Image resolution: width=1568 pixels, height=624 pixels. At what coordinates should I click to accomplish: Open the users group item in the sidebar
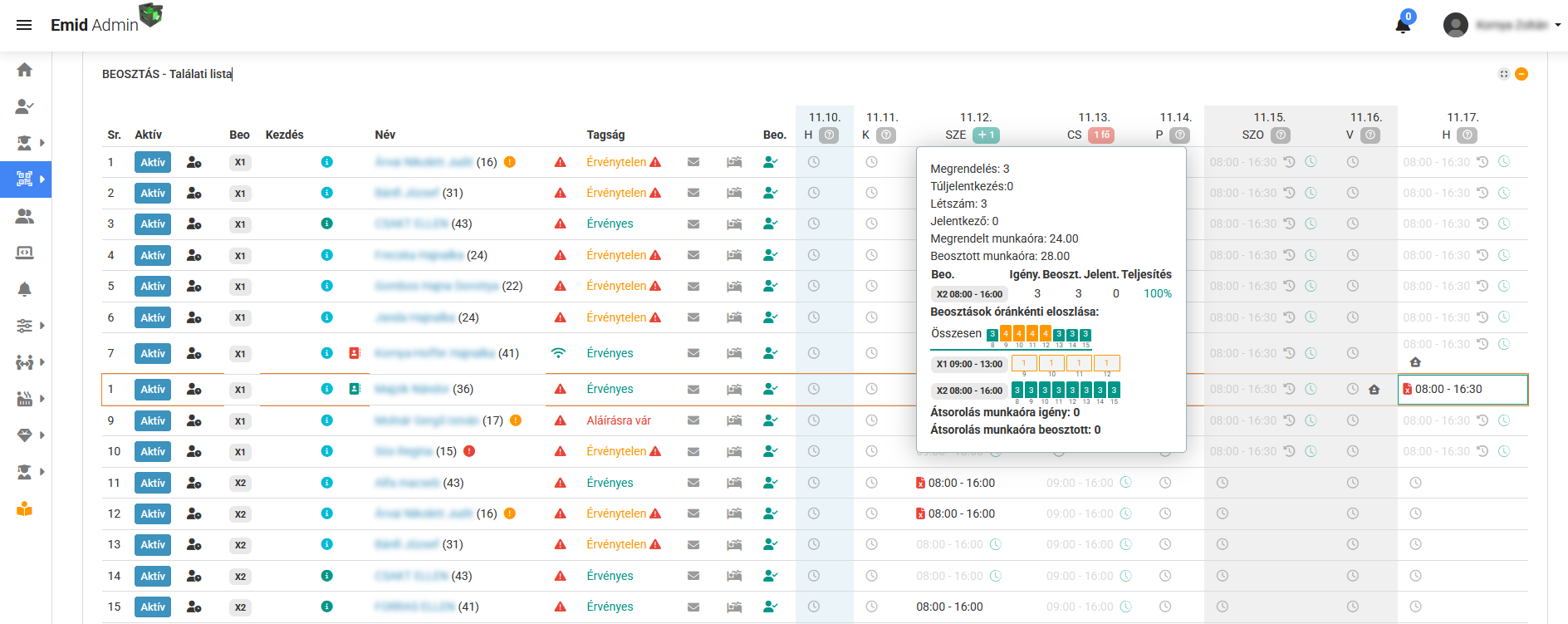click(x=25, y=216)
